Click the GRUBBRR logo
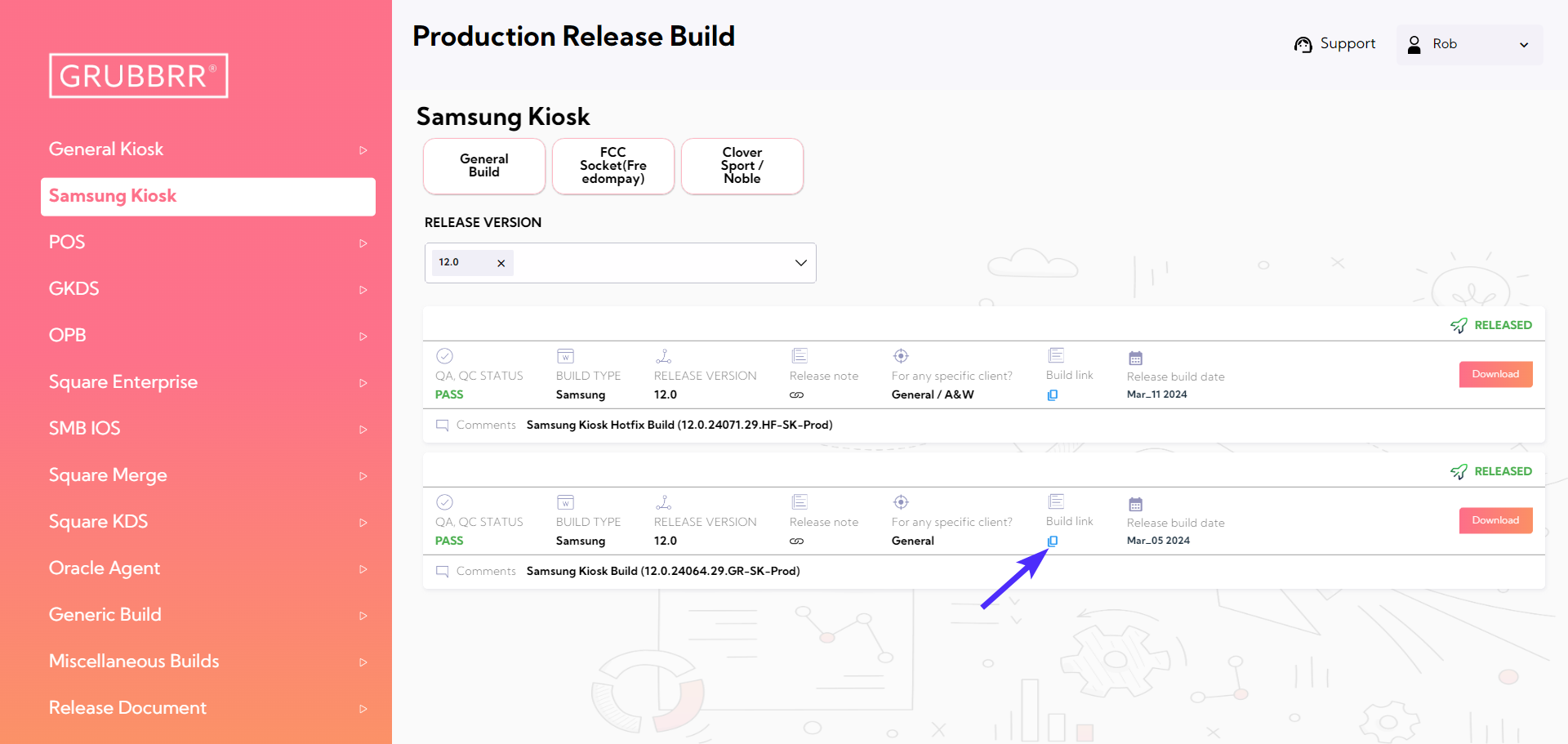 coord(138,76)
